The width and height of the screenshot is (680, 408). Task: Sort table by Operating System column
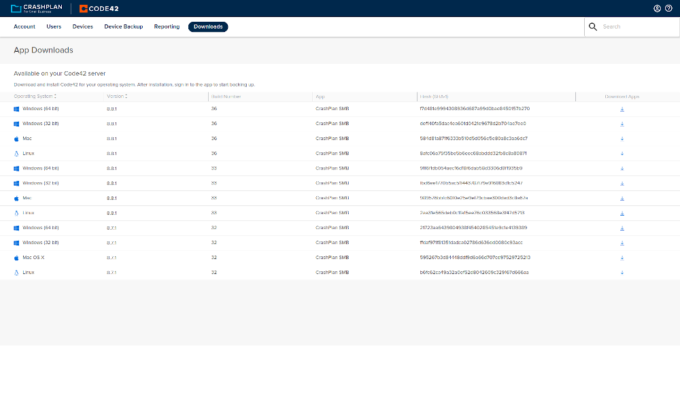point(37,97)
